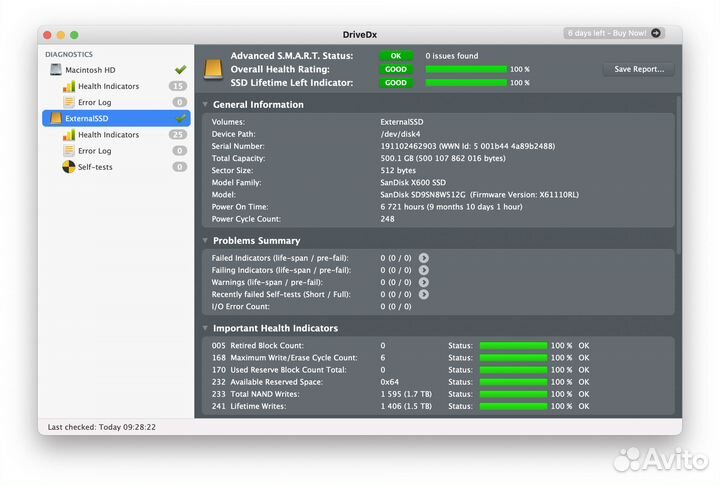The image size is (720, 485).
Task: Click the arrow icon in Buy Now banner
Action: pos(656,33)
